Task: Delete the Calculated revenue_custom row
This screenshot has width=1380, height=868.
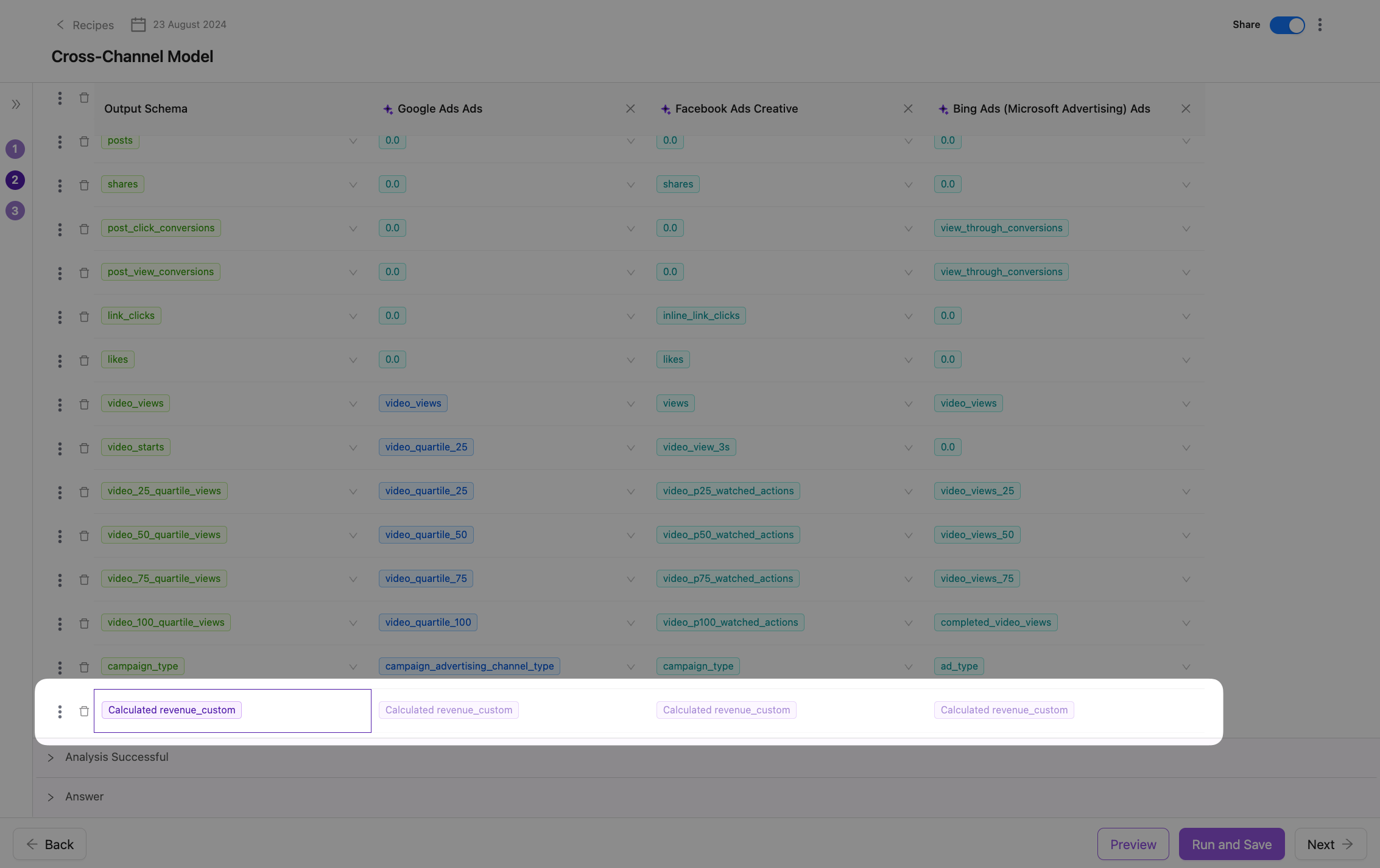Action: tap(84, 712)
